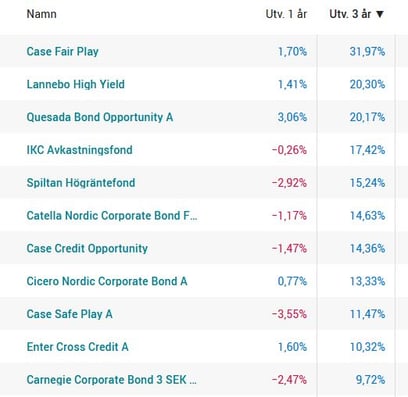The width and height of the screenshot is (408, 397).
Task: Sort by the Utv. 3 år arrow
Action: coord(380,14)
